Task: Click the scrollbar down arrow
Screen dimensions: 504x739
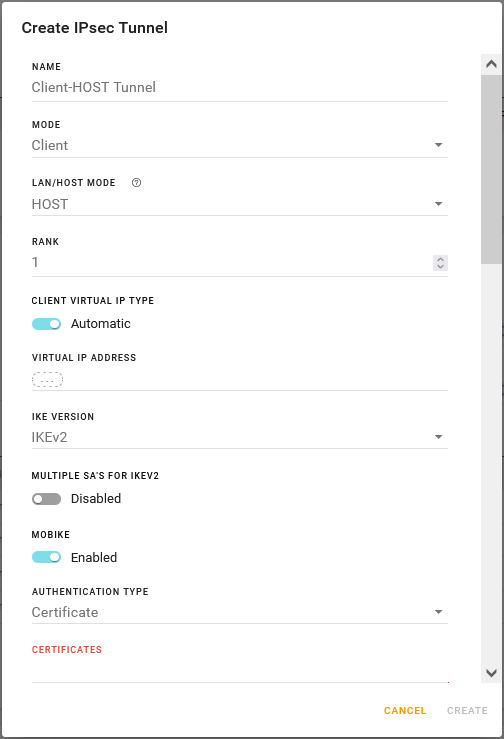Action: (491, 673)
